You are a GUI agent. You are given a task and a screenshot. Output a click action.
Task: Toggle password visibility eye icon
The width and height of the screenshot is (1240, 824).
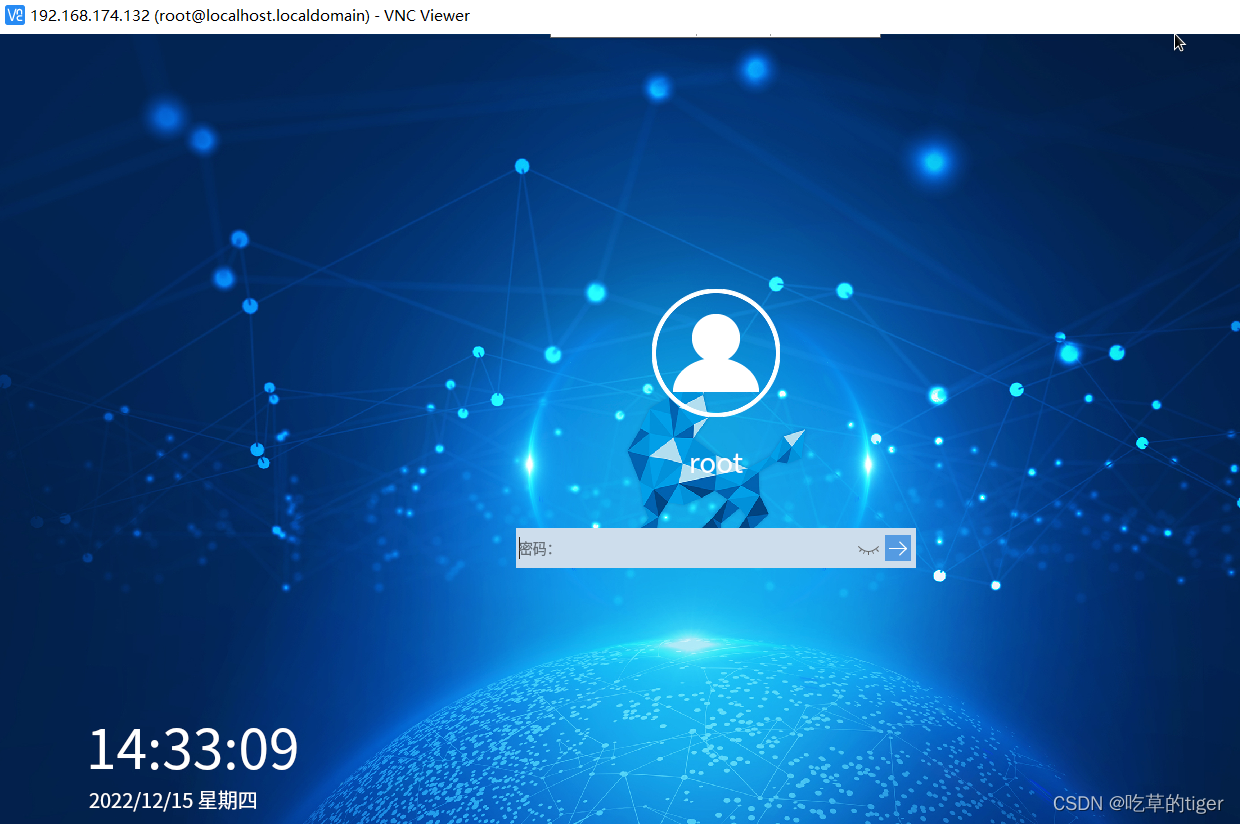click(868, 549)
